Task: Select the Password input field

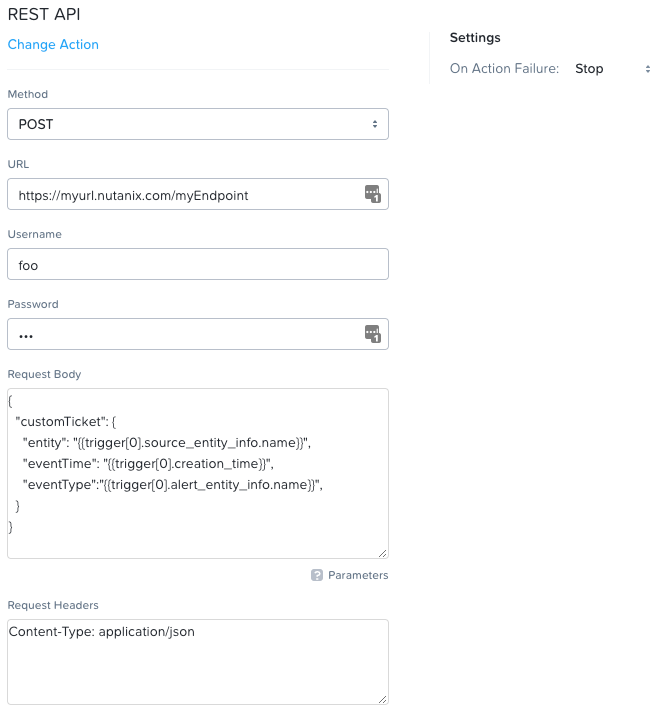Action: click(185, 334)
